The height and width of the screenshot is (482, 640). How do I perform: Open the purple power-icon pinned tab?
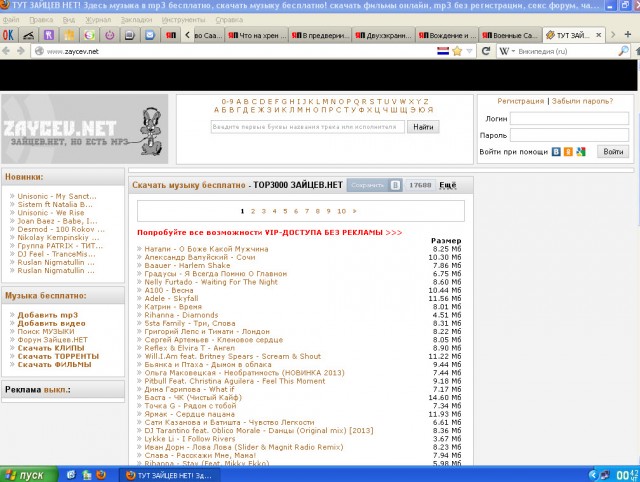tap(109, 36)
